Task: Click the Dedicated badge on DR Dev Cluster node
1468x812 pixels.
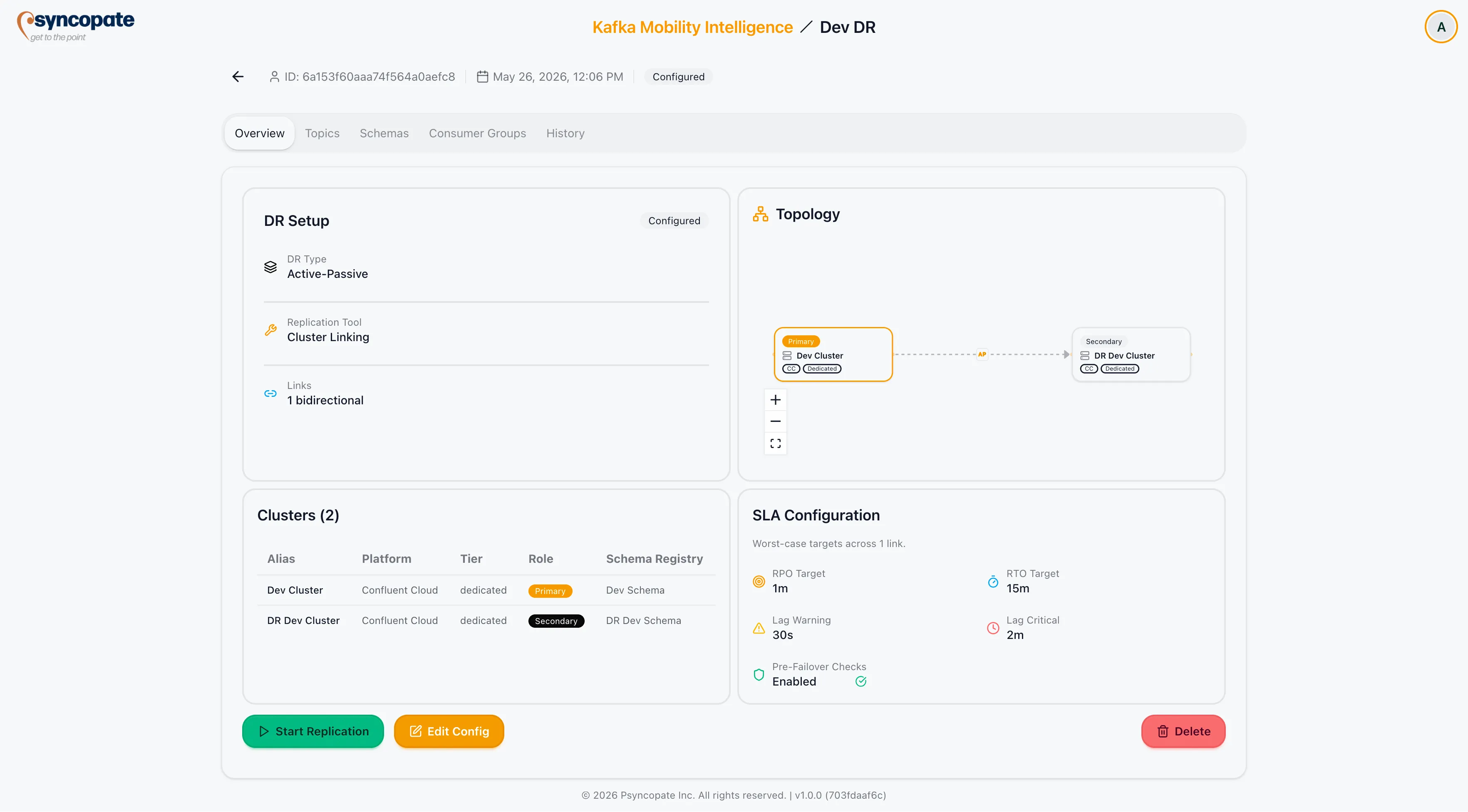Action: (x=1120, y=369)
